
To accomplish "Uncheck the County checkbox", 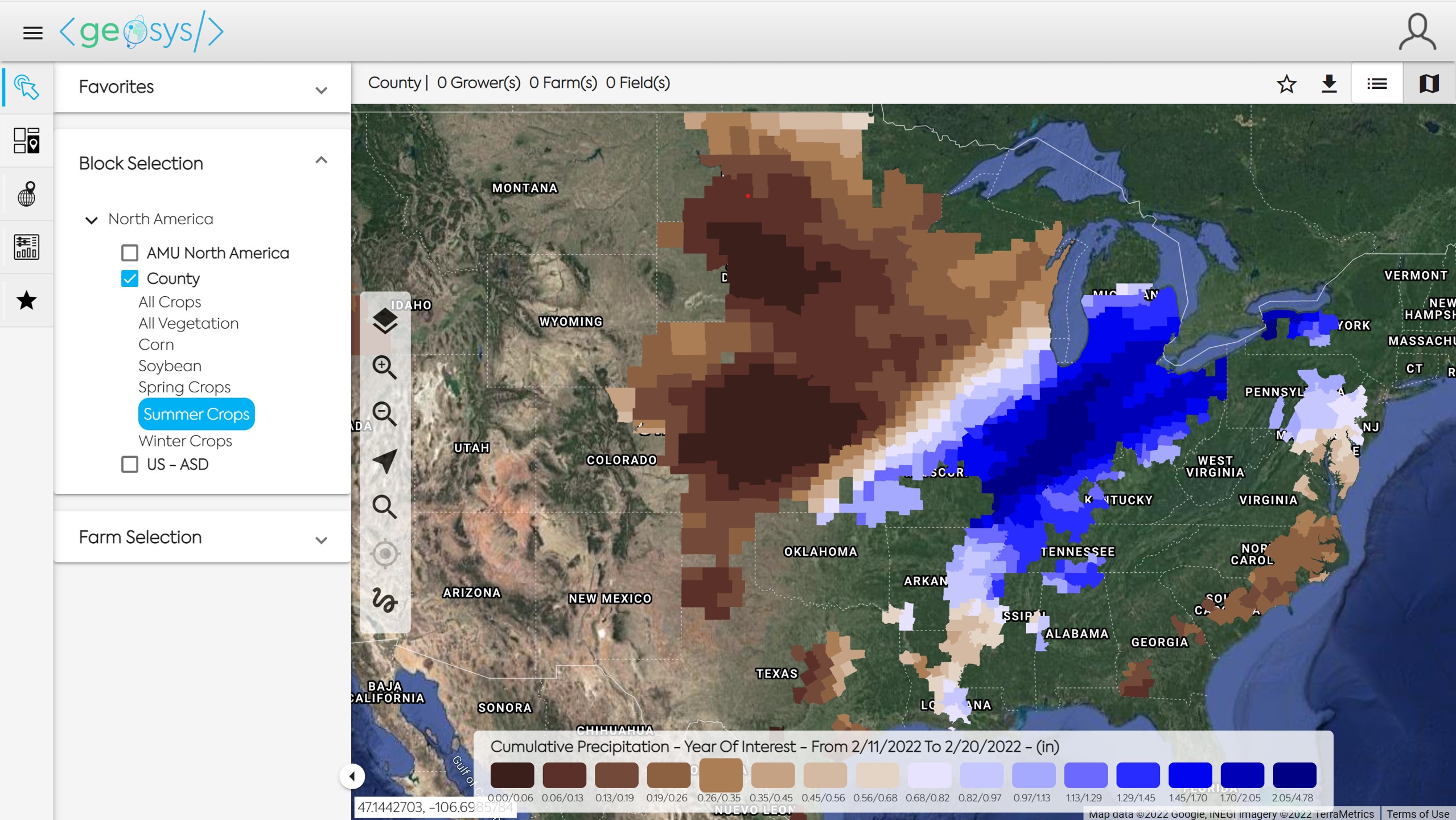I will pyautogui.click(x=130, y=278).
